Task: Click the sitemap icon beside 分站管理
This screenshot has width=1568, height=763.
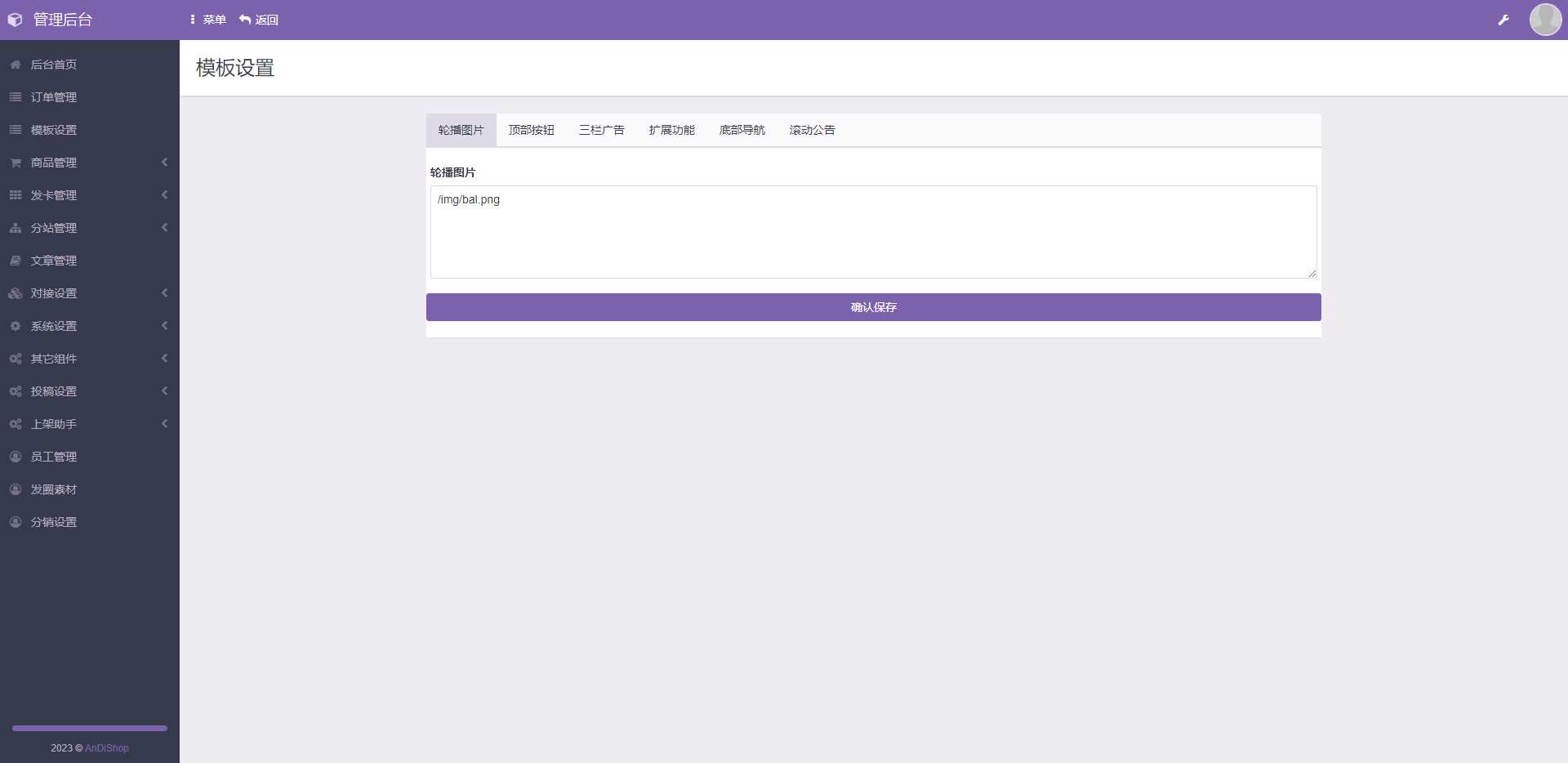Action: coord(15,228)
